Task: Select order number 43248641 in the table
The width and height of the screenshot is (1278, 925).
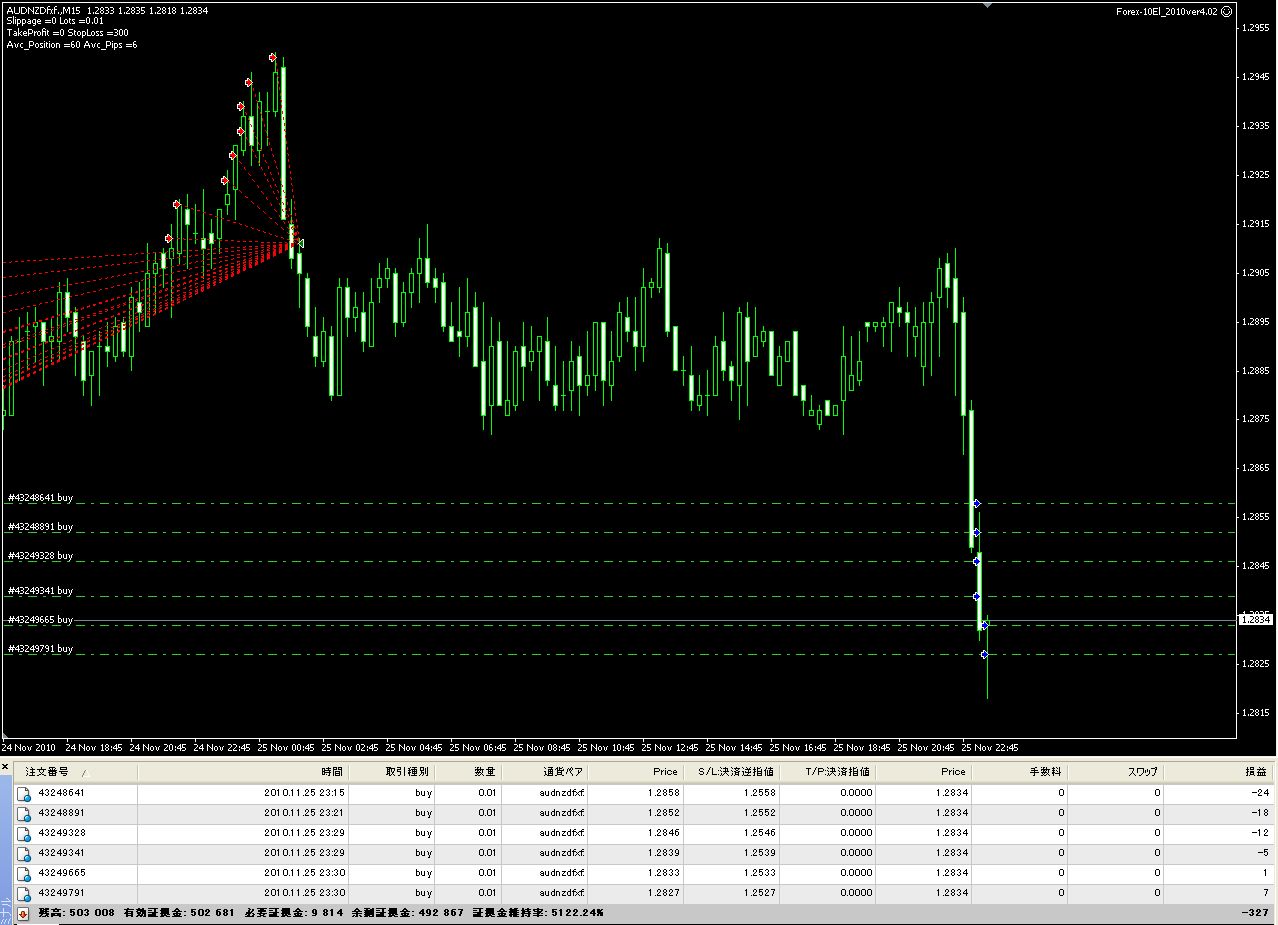Action: click(61, 793)
